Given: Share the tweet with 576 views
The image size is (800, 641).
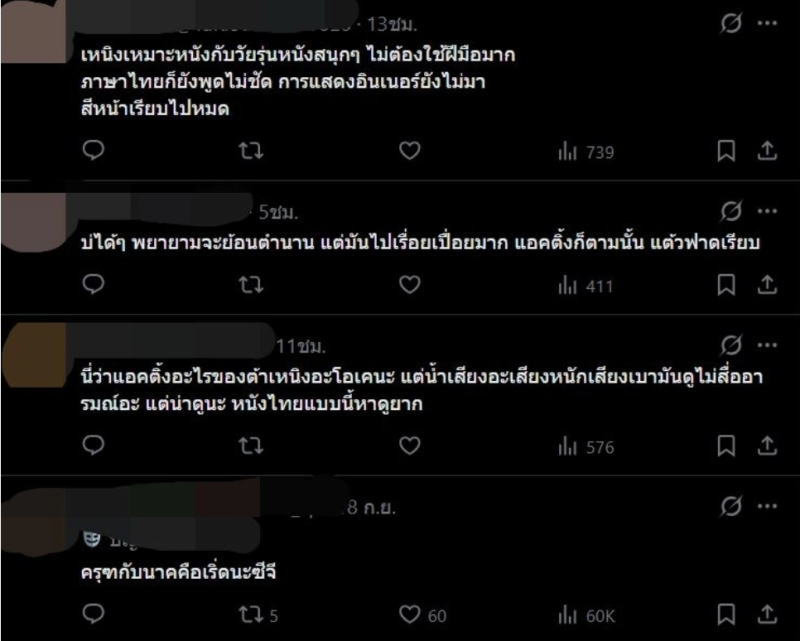Looking at the screenshot, I should pos(766,446).
